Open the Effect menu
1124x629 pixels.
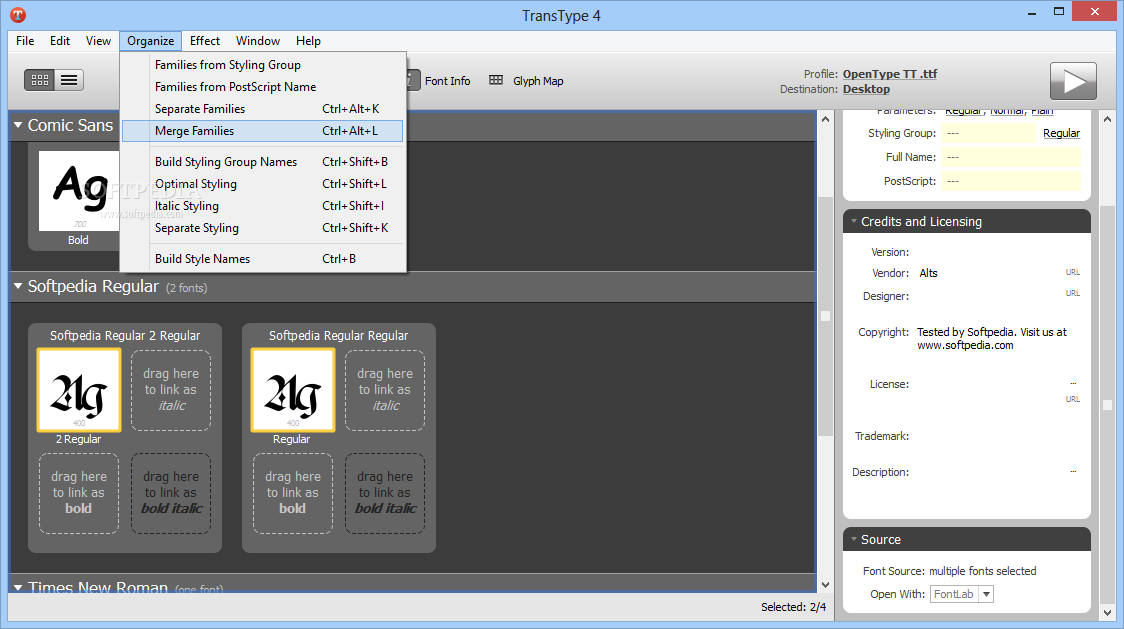coord(204,41)
